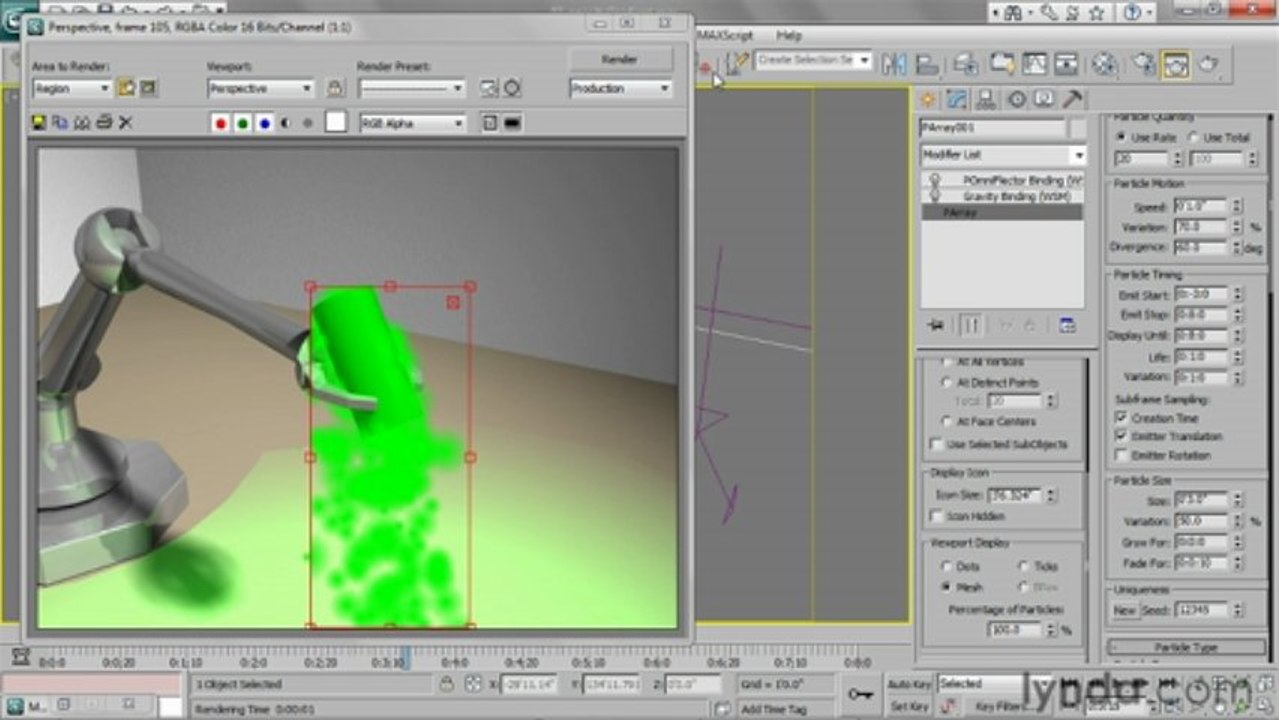Image resolution: width=1279 pixels, height=720 pixels.
Task: Open the Render Preset dropdown
Action: click(412, 88)
